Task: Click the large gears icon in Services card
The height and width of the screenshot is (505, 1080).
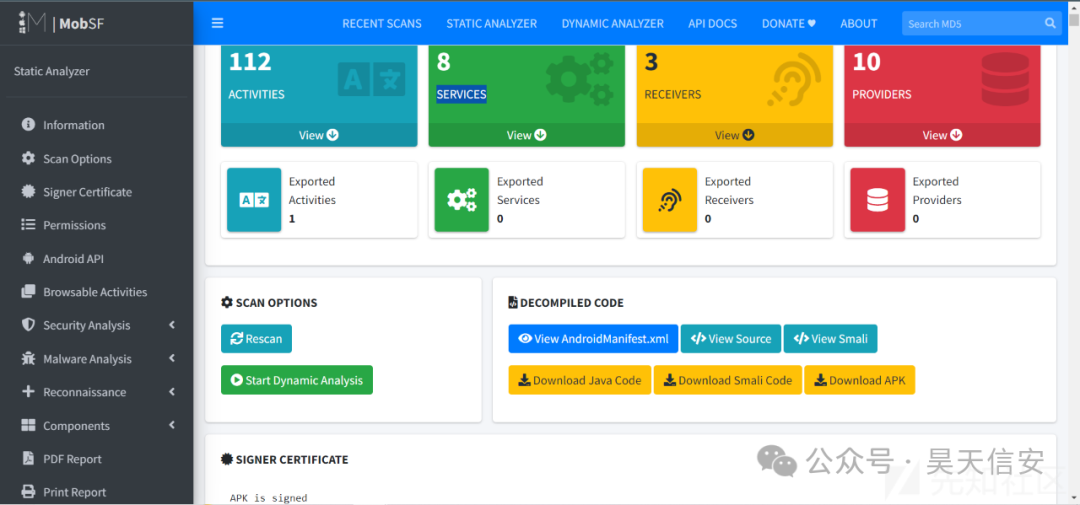Action: (579, 79)
